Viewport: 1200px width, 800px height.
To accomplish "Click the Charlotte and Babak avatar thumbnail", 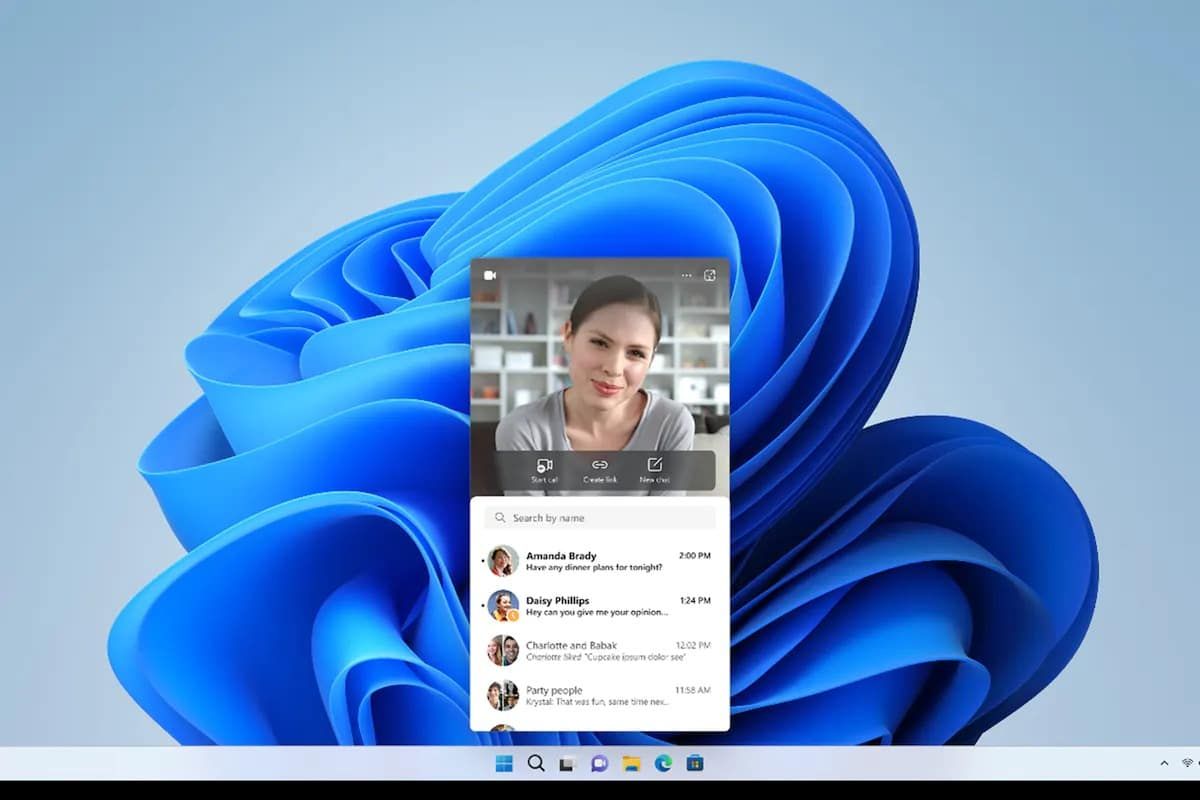I will click(x=502, y=650).
